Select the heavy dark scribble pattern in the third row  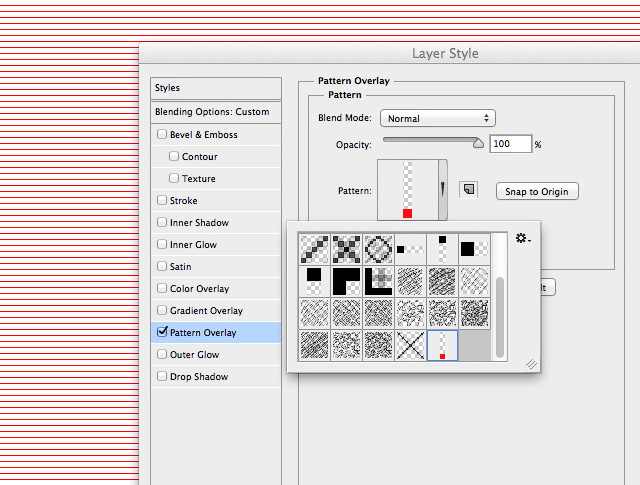(474, 314)
